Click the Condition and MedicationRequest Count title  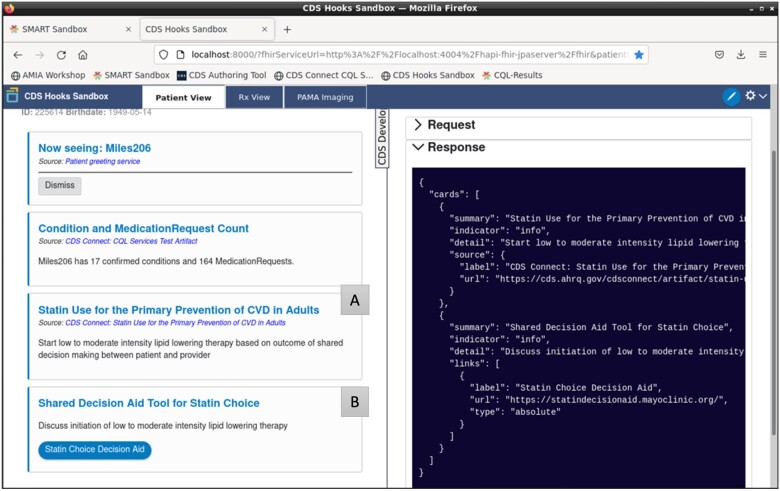pyautogui.click(x=143, y=228)
